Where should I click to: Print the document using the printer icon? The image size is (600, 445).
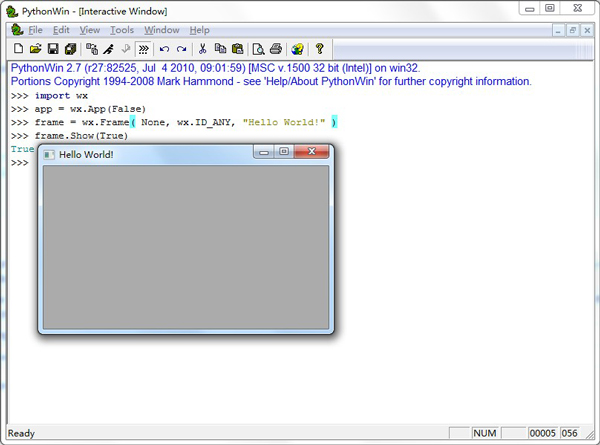pyautogui.click(x=276, y=49)
